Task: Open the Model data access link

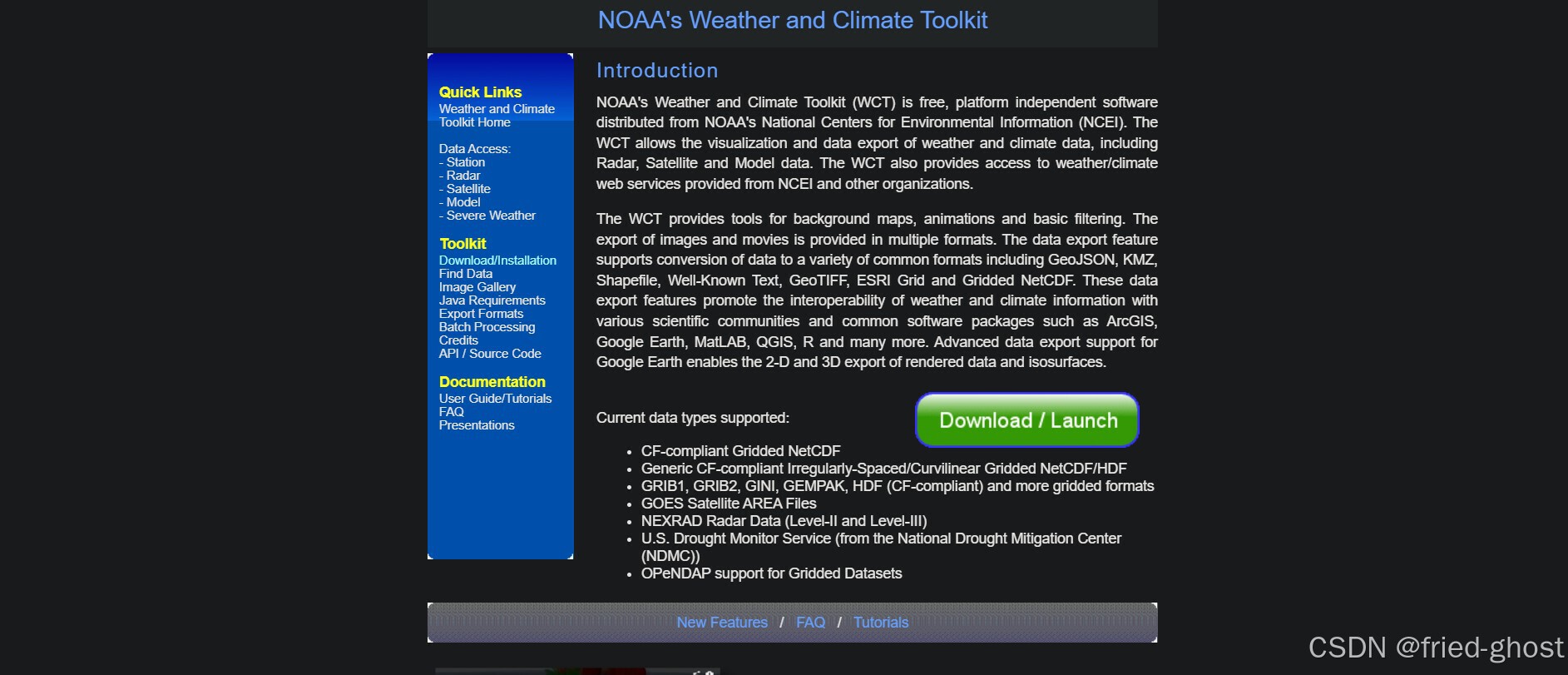Action: tap(462, 202)
